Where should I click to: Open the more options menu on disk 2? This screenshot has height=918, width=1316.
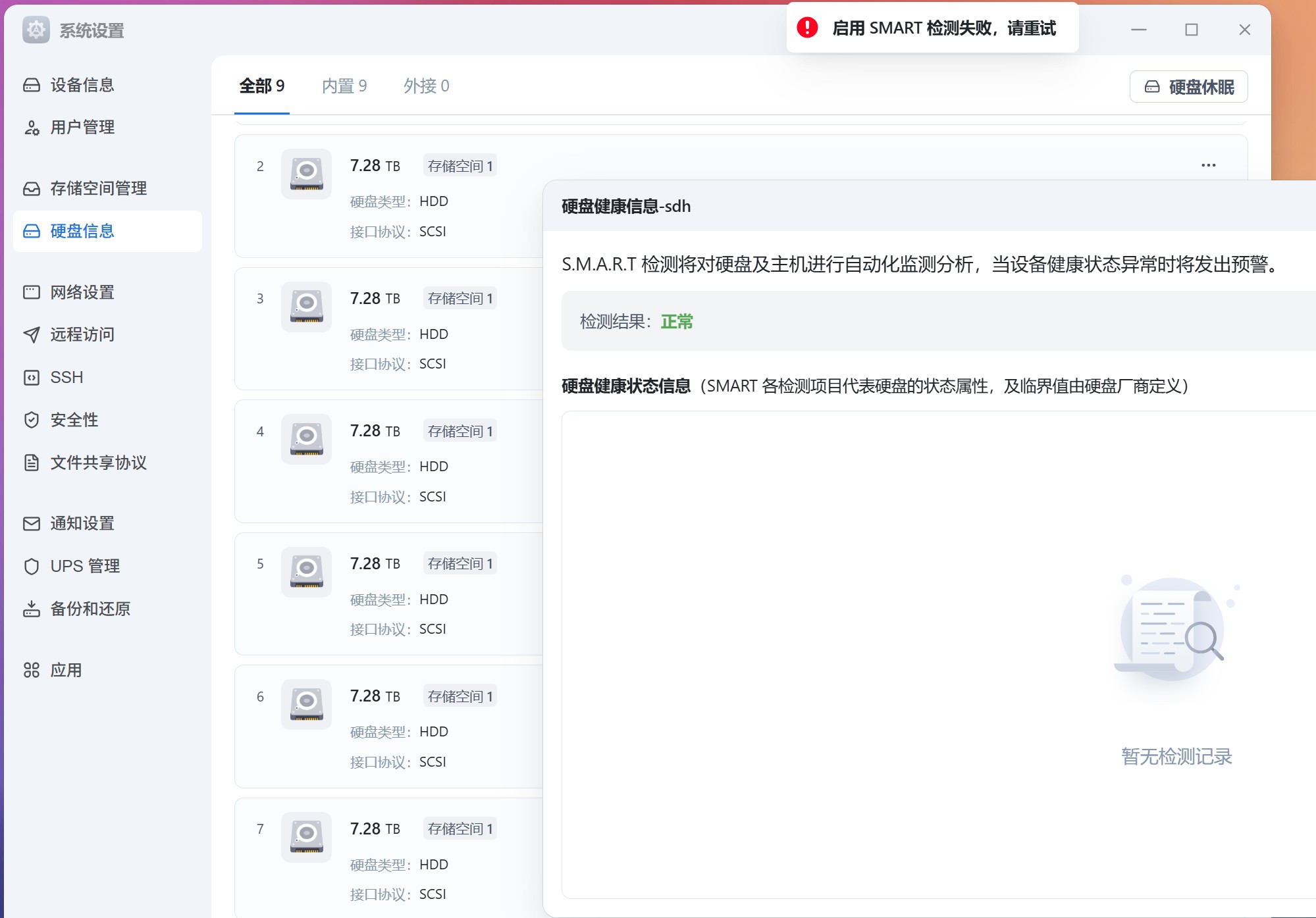click(x=1207, y=166)
